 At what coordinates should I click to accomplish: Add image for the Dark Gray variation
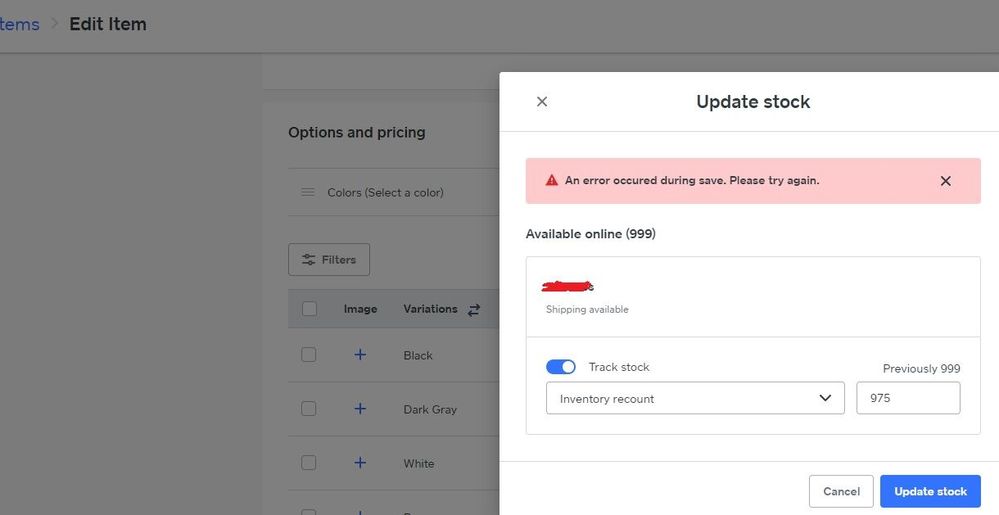pyautogui.click(x=360, y=409)
